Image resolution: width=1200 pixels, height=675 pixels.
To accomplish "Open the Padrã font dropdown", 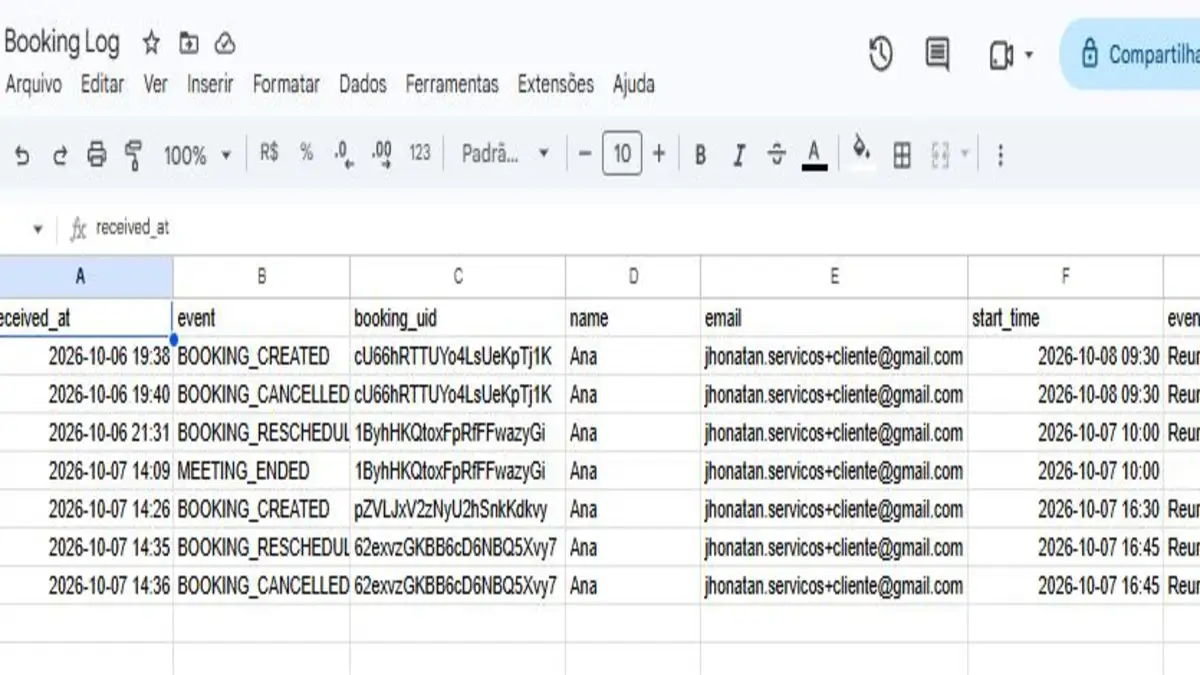I will point(505,154).
